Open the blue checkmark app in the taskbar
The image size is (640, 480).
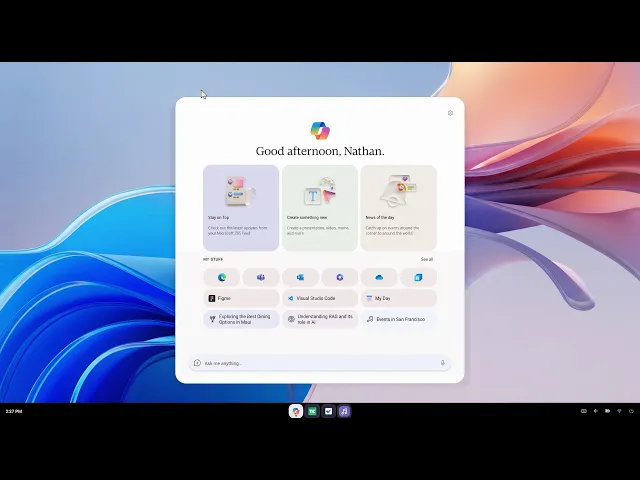click(x=328, y=411)
